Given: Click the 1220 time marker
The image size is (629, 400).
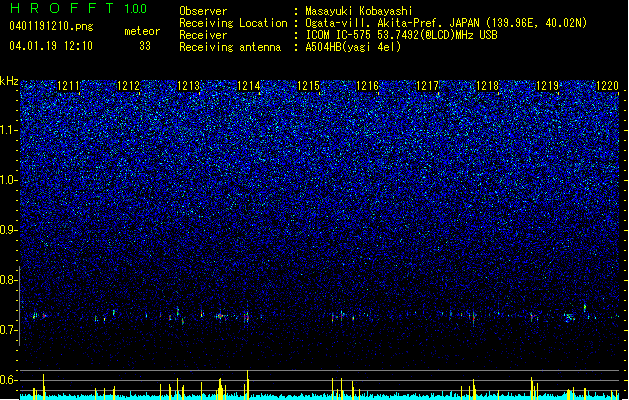Looking at the screenshot, I should pyautogui.click(x=607, y=86).
